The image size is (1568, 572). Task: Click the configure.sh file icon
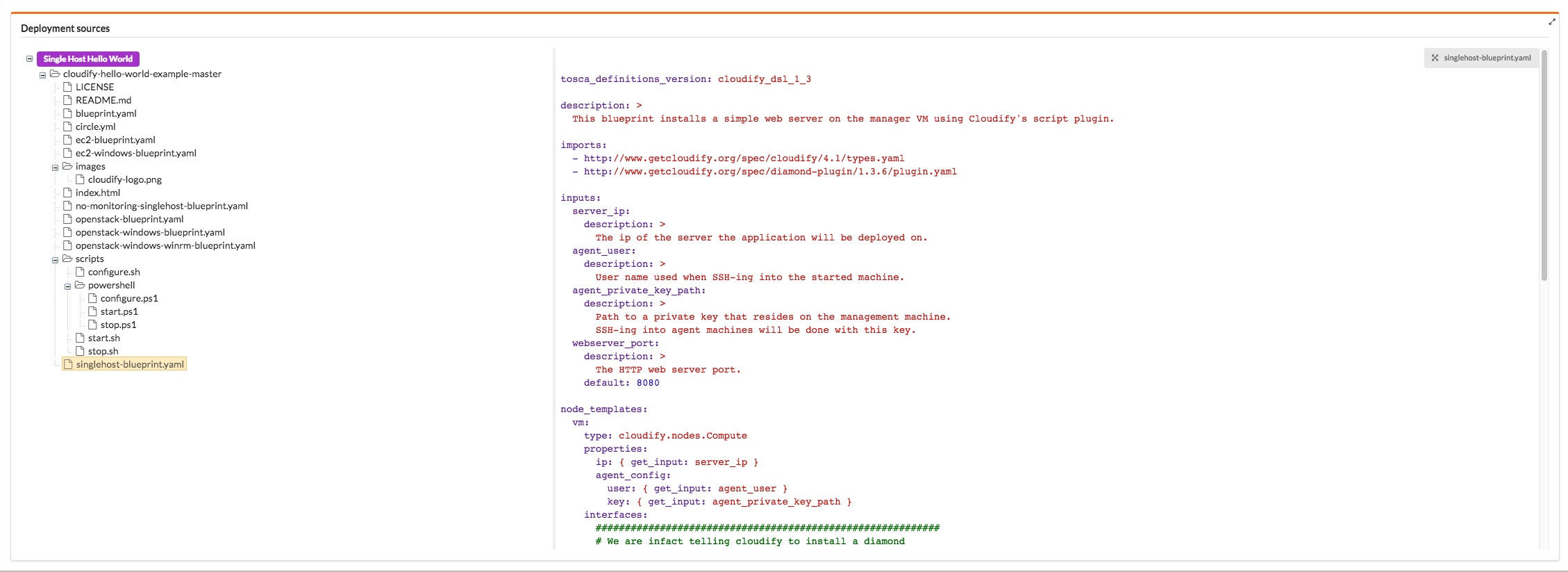click(80, 272)
